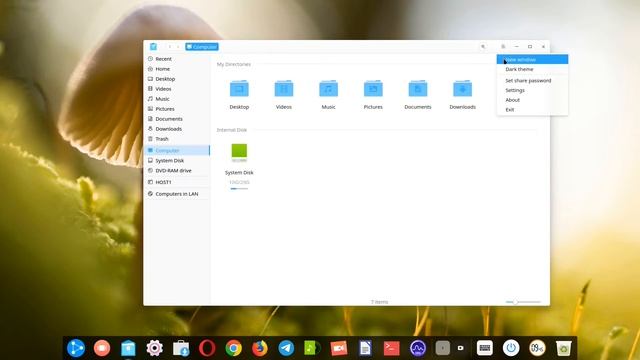
Task: Open the Documents folder icon
Action: click(418, 89)
